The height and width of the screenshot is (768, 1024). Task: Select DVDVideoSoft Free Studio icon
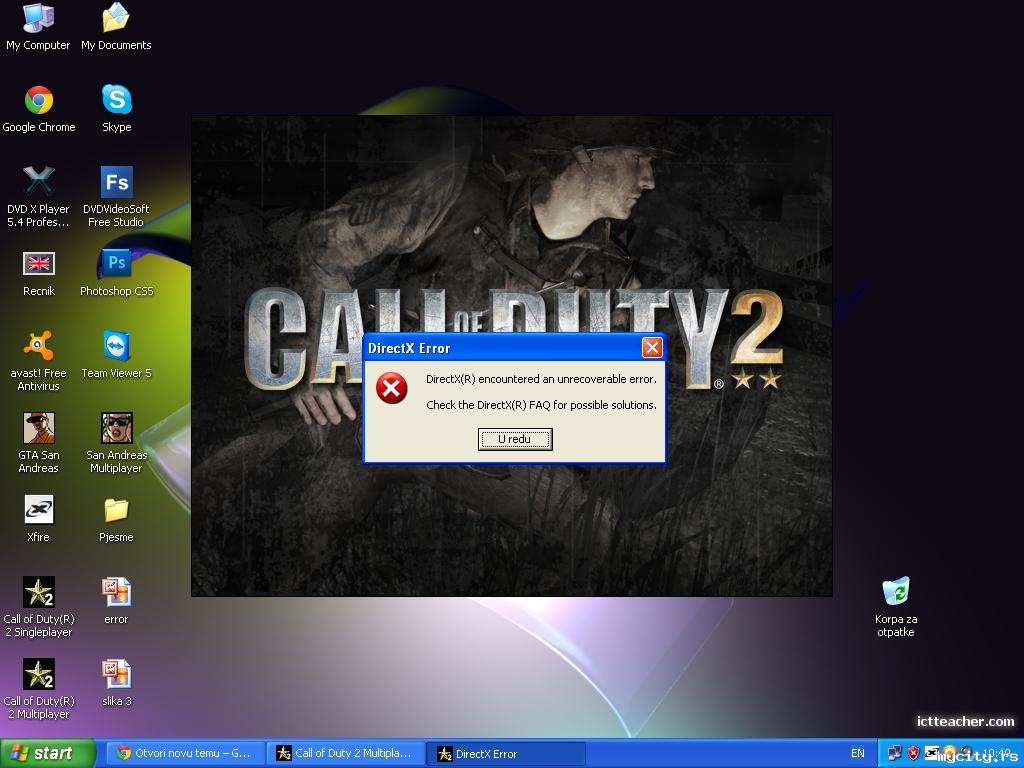(x=116, y=197)
